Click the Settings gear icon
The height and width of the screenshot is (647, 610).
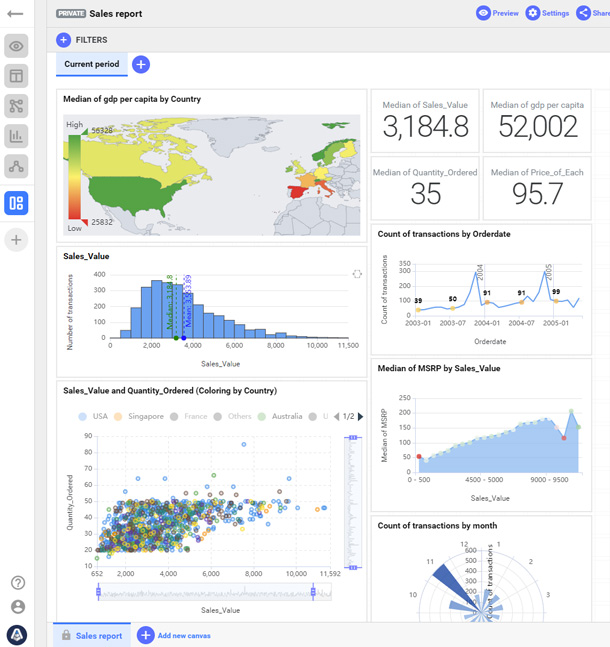(533, 13)
